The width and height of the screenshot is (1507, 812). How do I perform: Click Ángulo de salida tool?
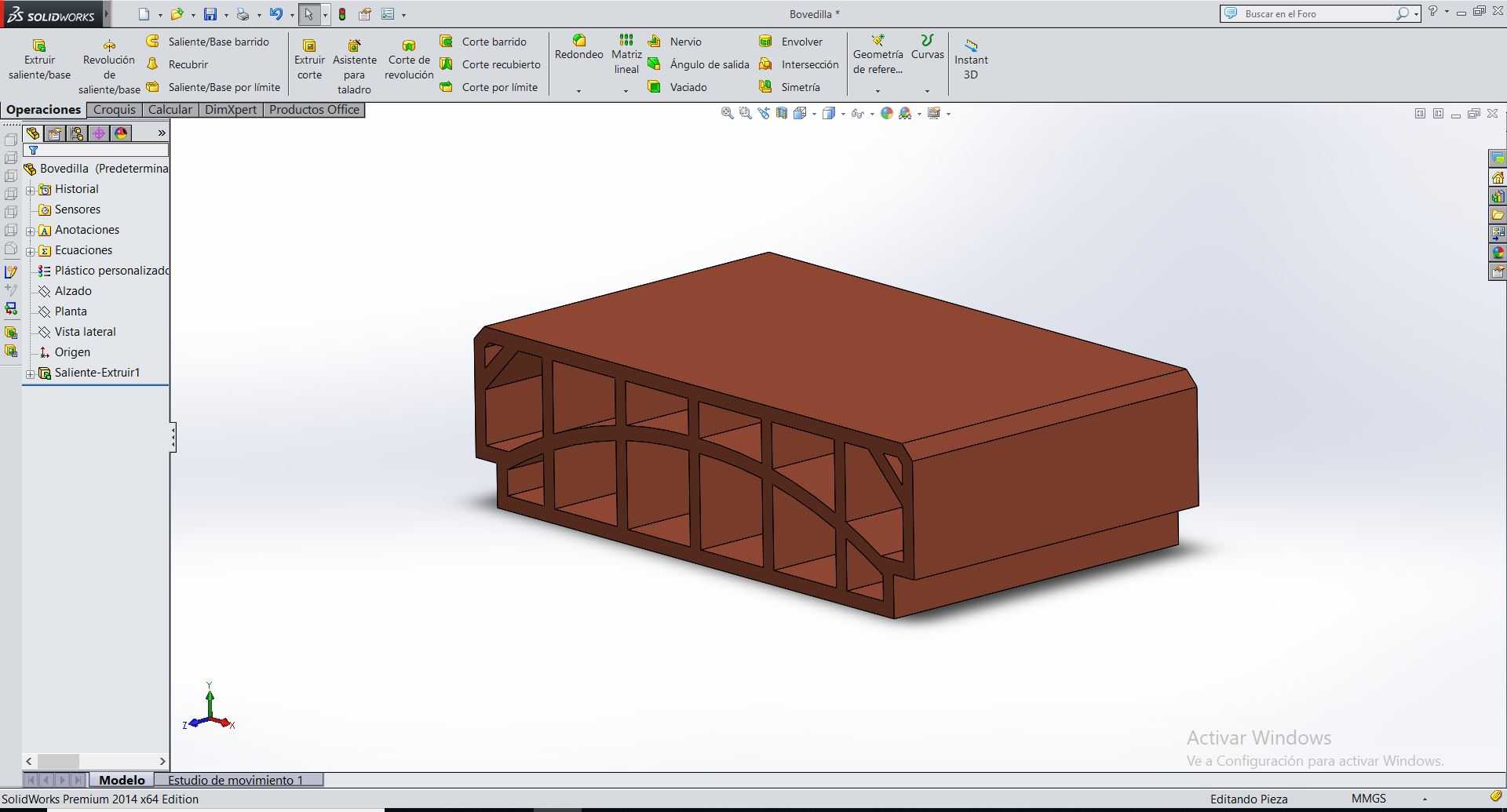point(699,64)
